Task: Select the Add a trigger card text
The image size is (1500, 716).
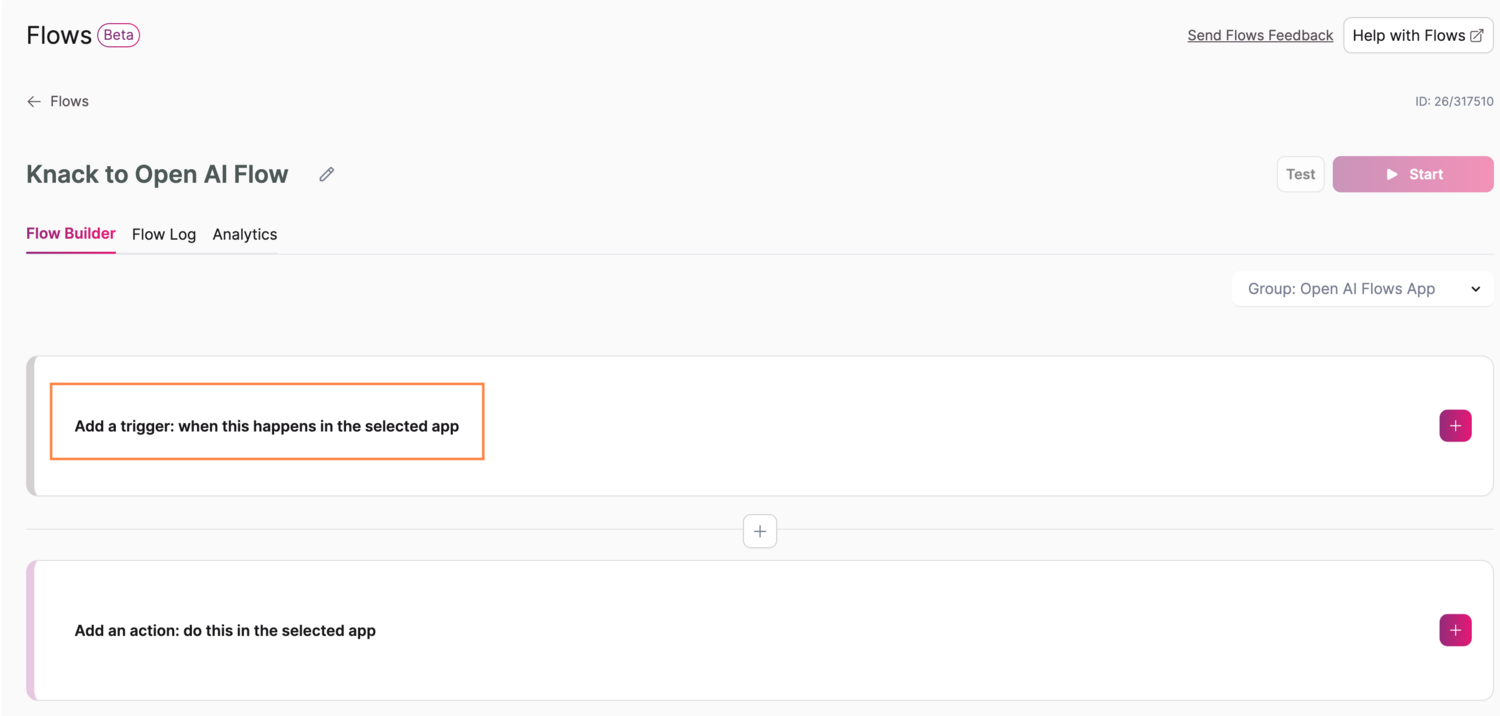Action: [x=267, y=426]
